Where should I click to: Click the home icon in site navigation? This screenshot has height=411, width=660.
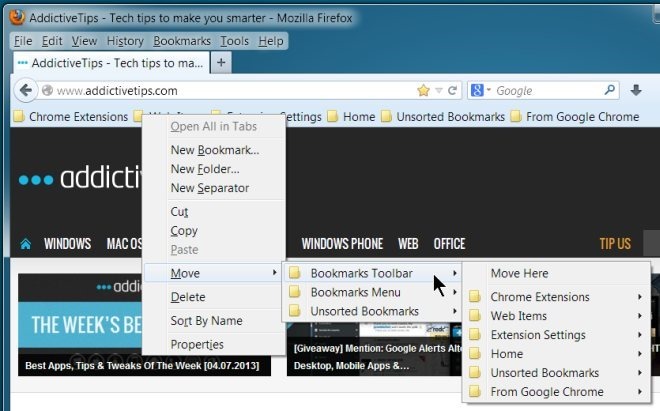[x=25, y=244]
